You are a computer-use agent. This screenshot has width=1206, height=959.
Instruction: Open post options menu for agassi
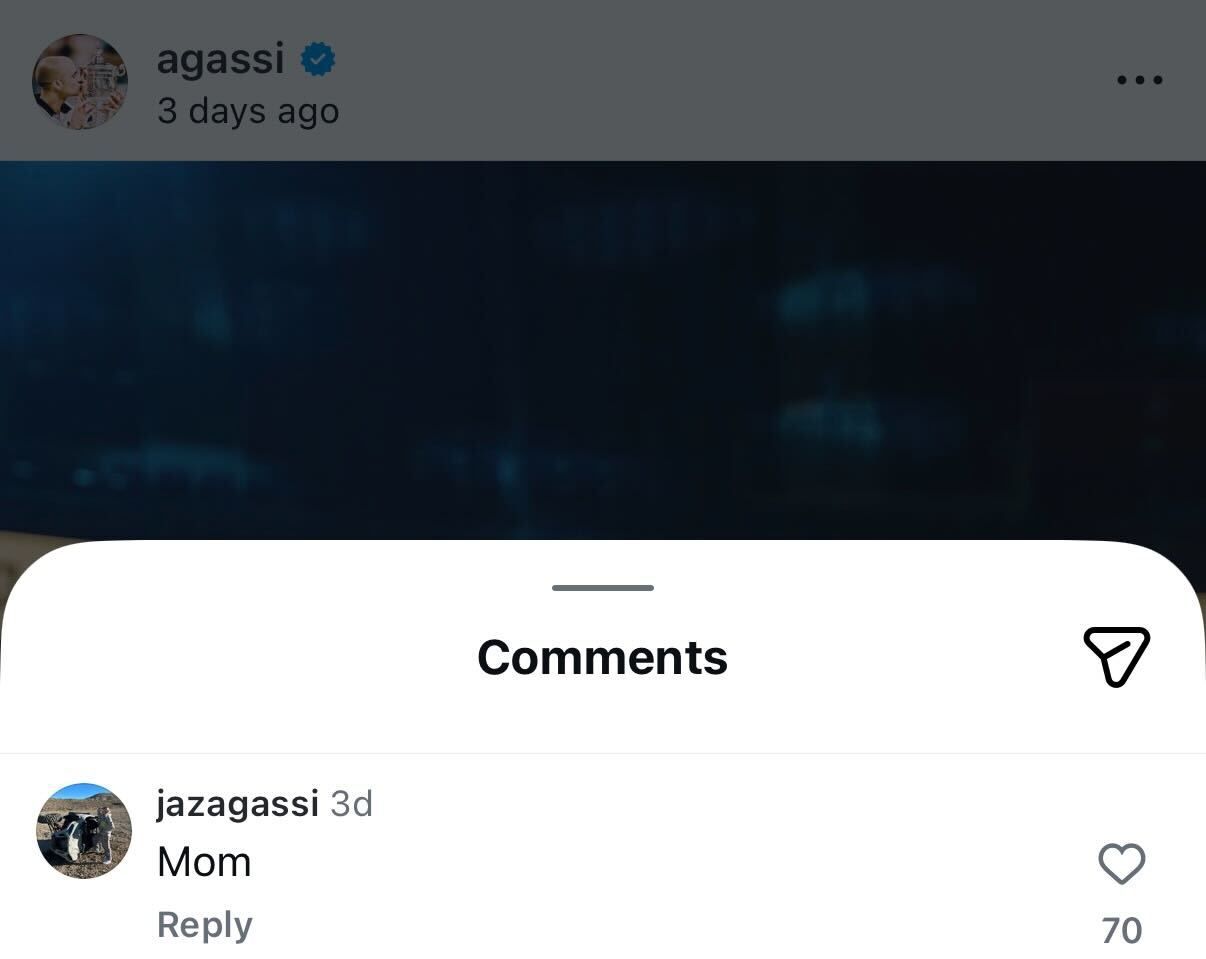1139,80
